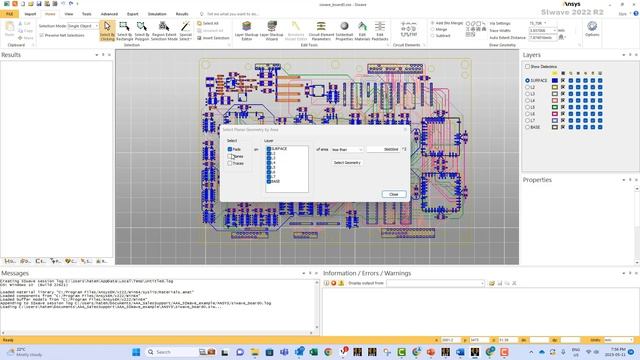Toggle Show Dielectrics checkbox

coord(527,67)
